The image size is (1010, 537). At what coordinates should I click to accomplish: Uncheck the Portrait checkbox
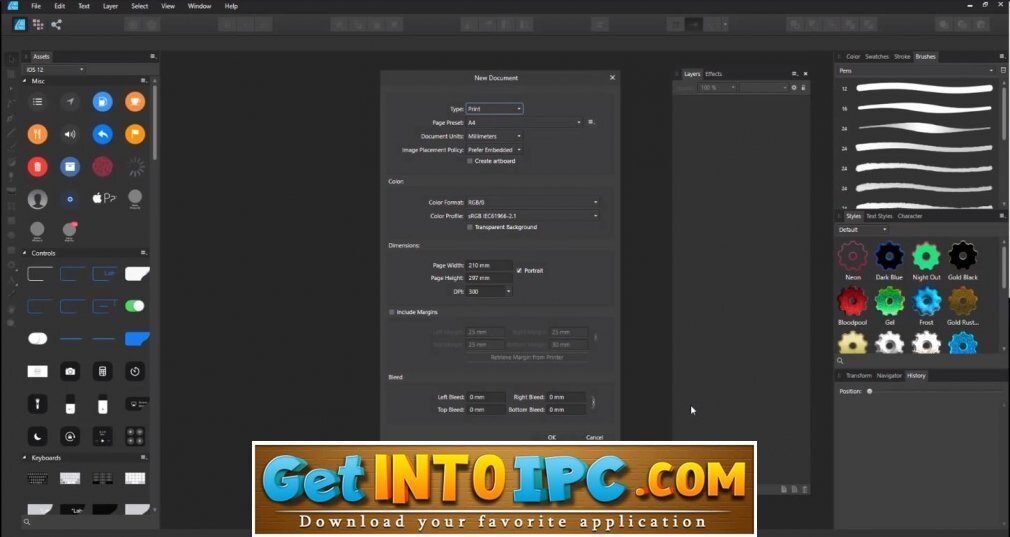pos(519,270)
